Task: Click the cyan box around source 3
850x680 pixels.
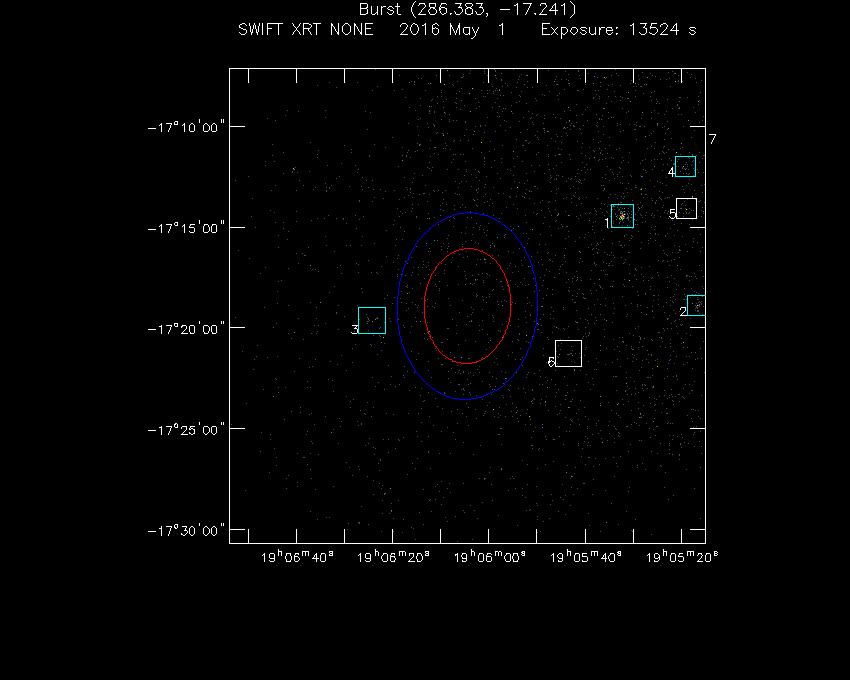Action: [x=372, y=320]
